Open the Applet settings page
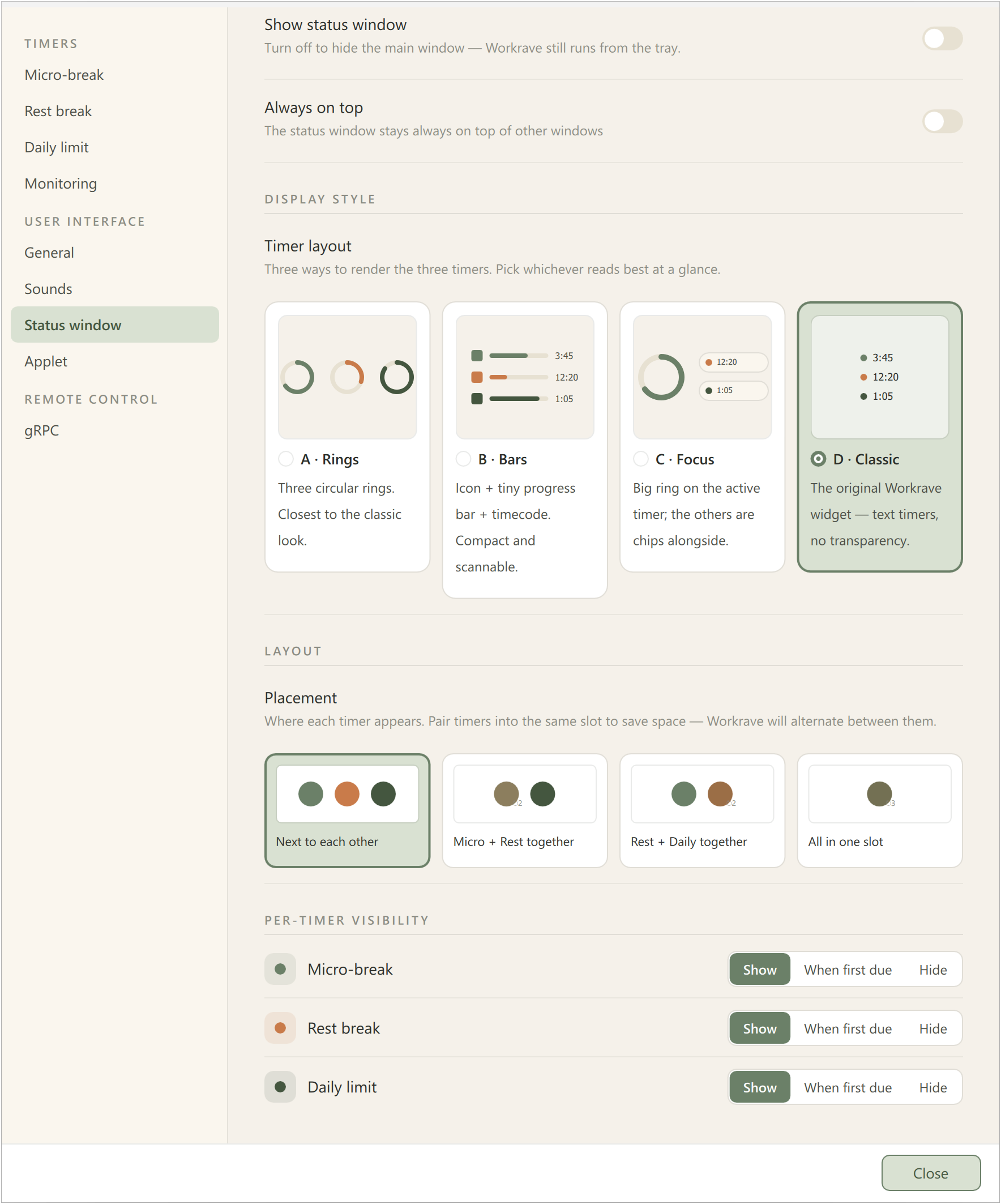 [115, 361]
